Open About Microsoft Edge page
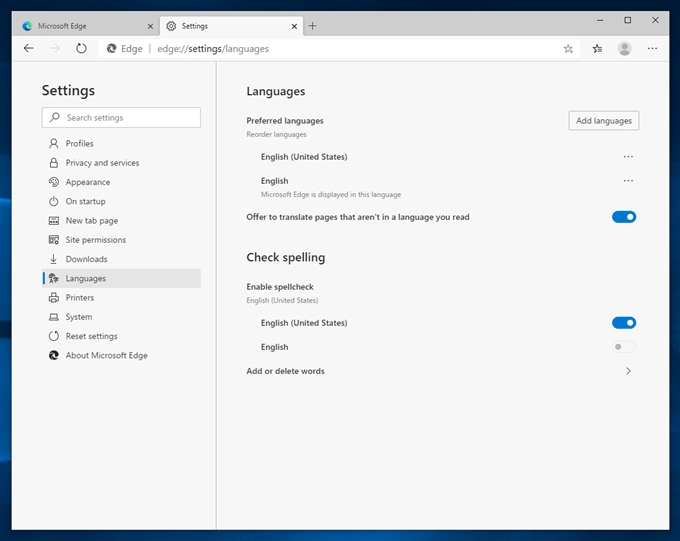The image size is (680, 541). coord(121,355)
